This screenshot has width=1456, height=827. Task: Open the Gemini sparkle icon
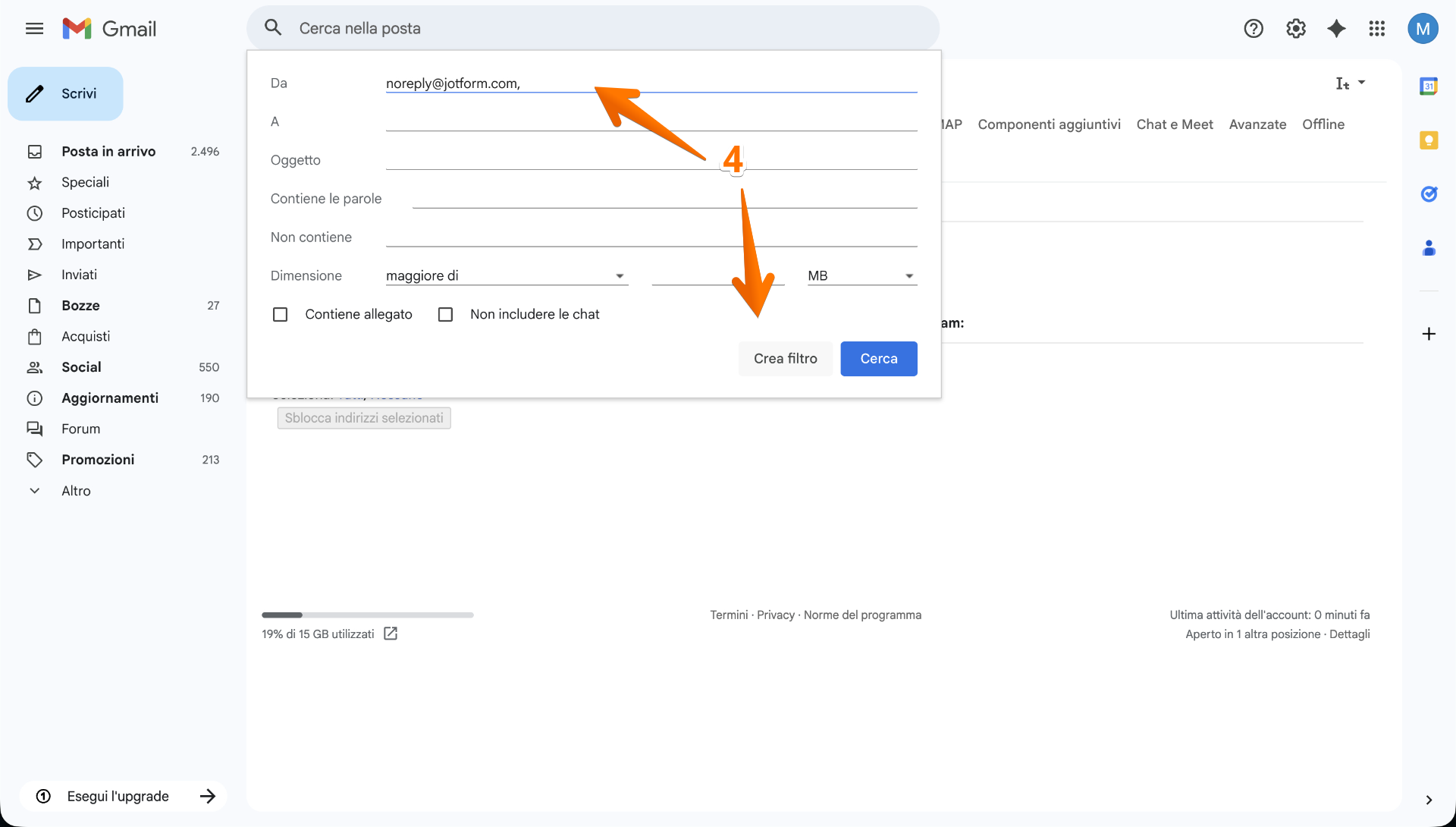tap(1336, 28)
